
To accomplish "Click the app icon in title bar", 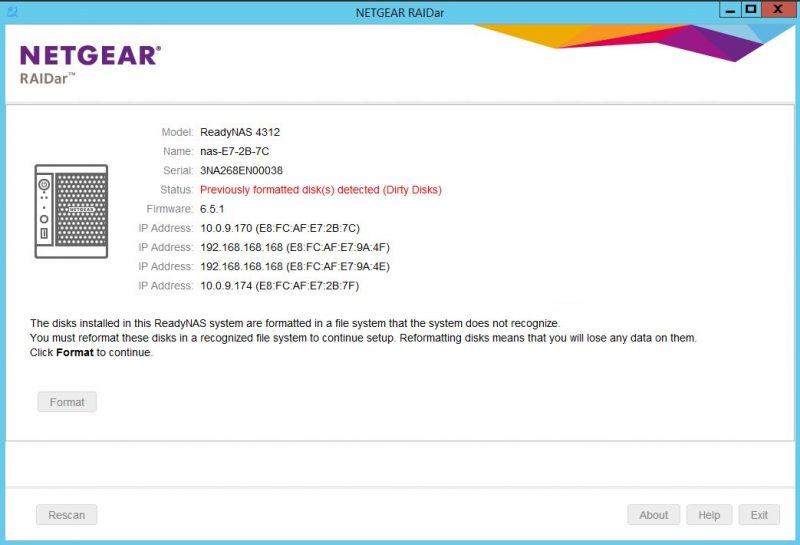I will point(12,12).
